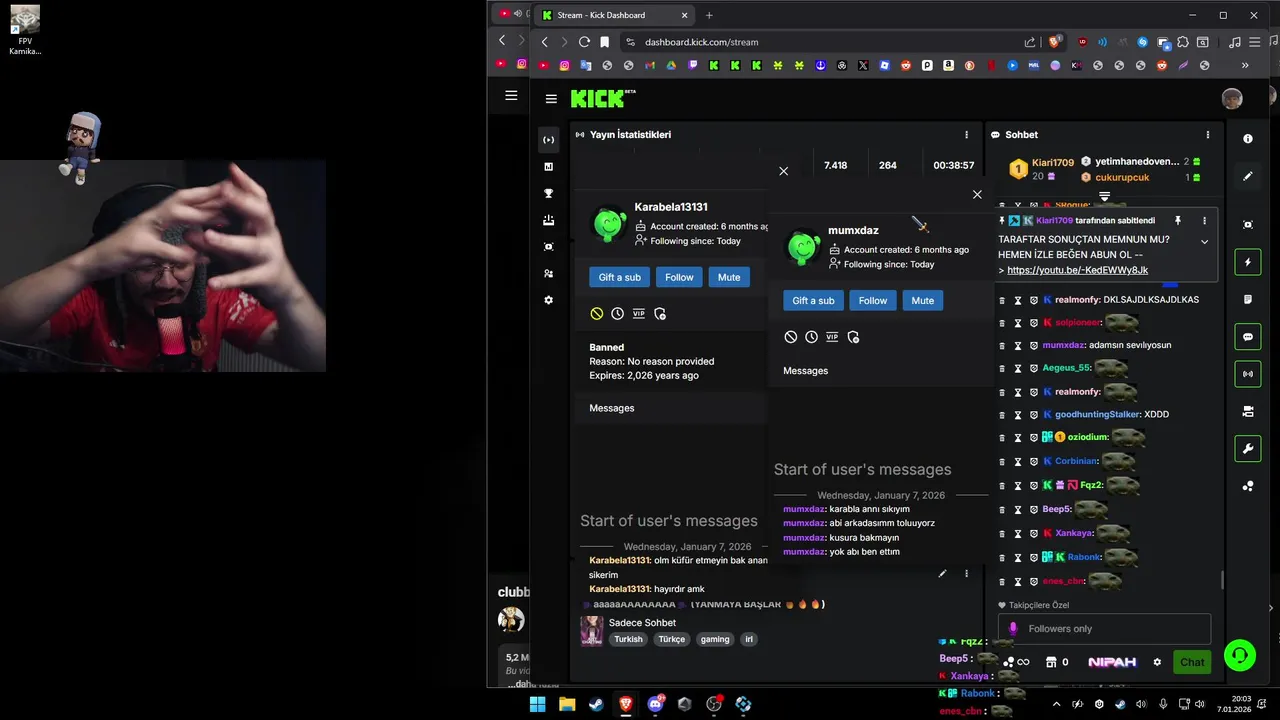Image resolution: width=1280 pixels, height=720 pixels.
Task: Click moderator shield icon for mumxdaz
Action: [x=853, y=337]
